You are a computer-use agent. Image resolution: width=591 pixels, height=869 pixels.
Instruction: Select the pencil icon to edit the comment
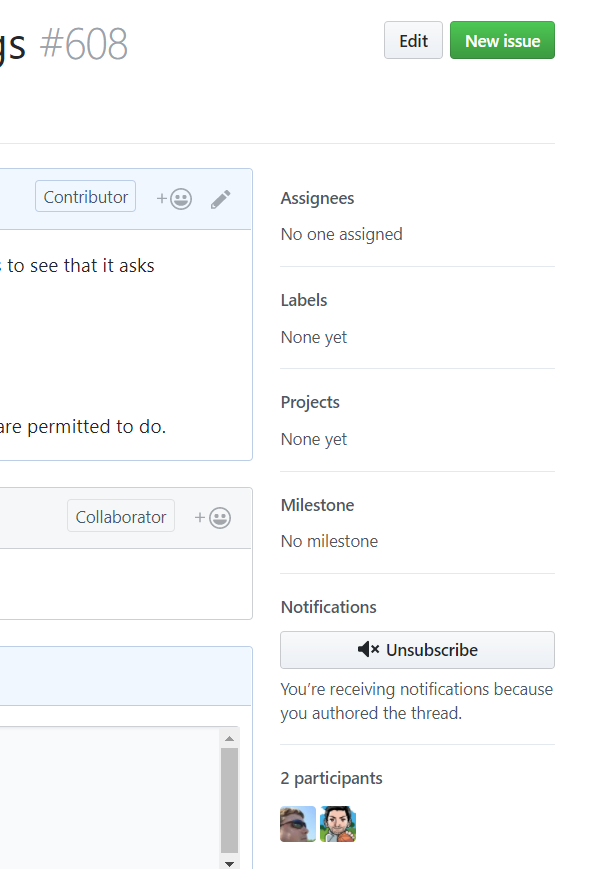click(x=221, y=198)
